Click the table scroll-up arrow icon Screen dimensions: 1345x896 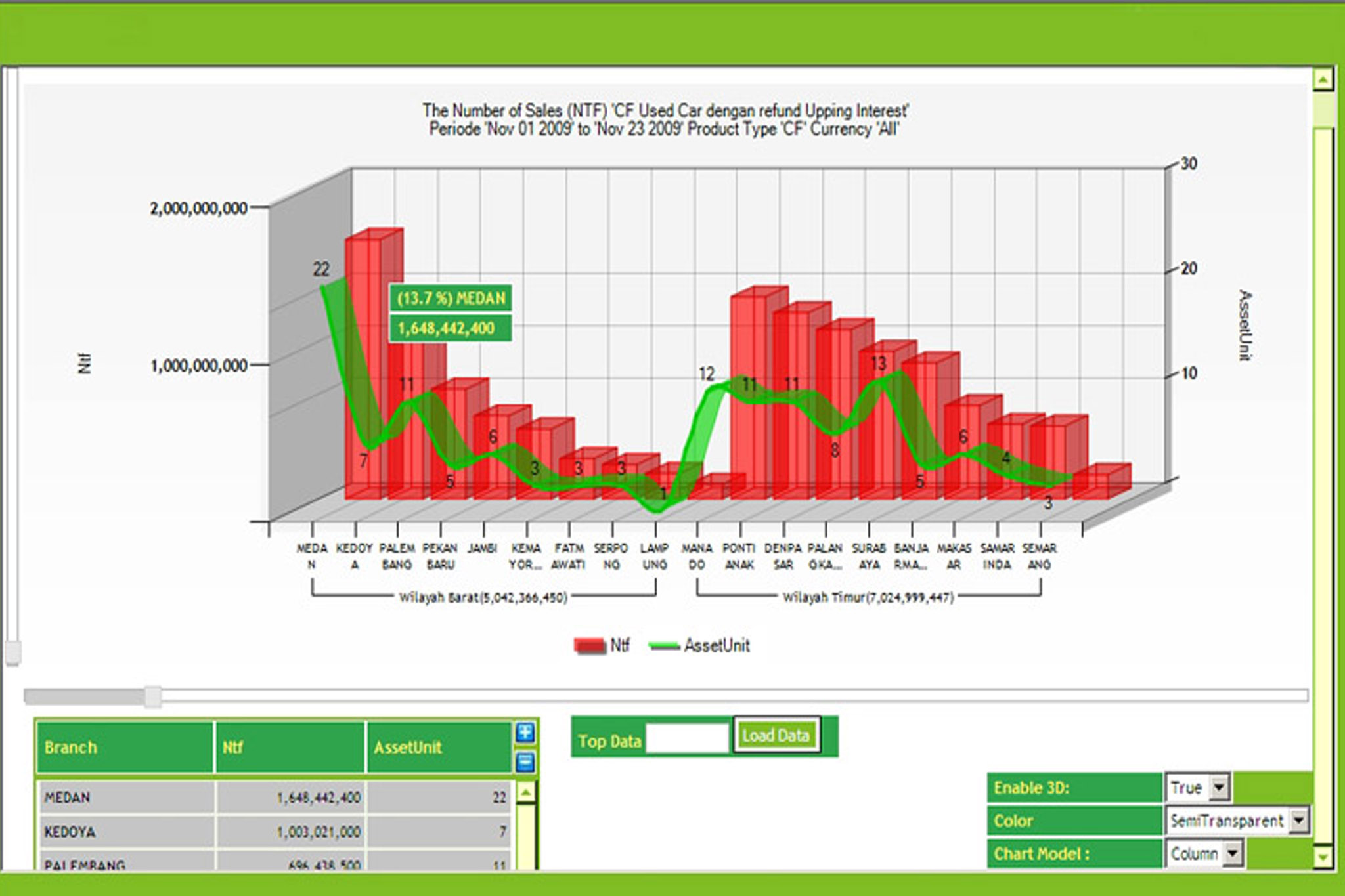(x=525, y=793)
